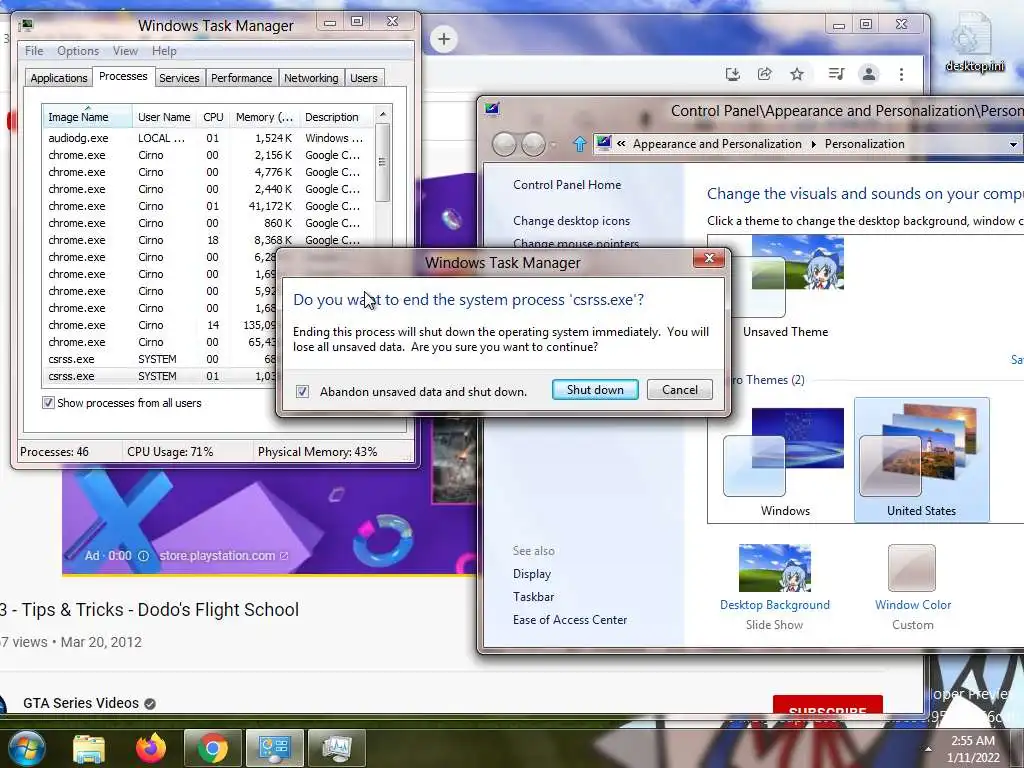Click Appearance and Personalization breadcrumb
The image size is (1024, 768).
(716, 144)
